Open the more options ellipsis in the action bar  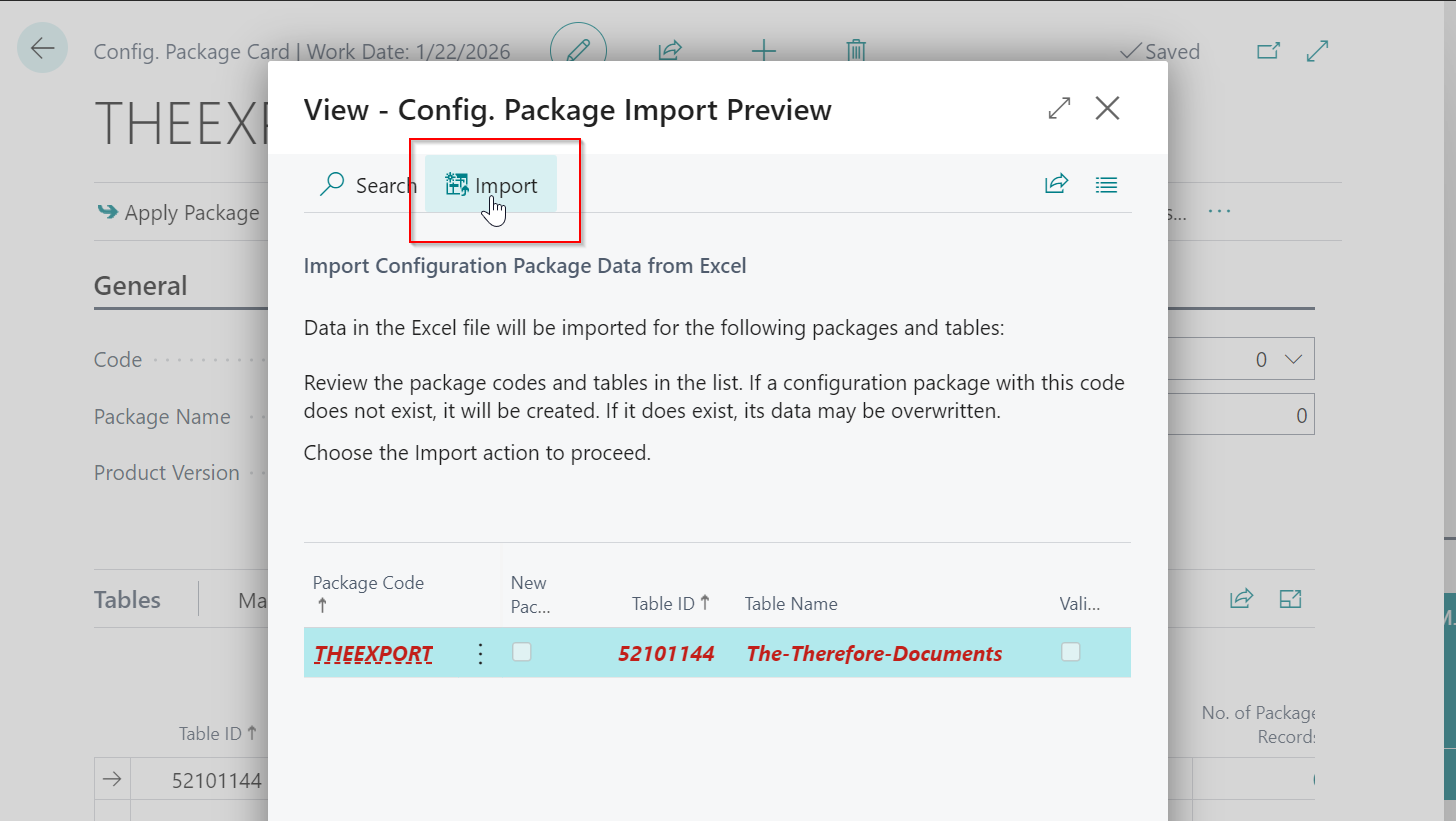click(1218, 212)
